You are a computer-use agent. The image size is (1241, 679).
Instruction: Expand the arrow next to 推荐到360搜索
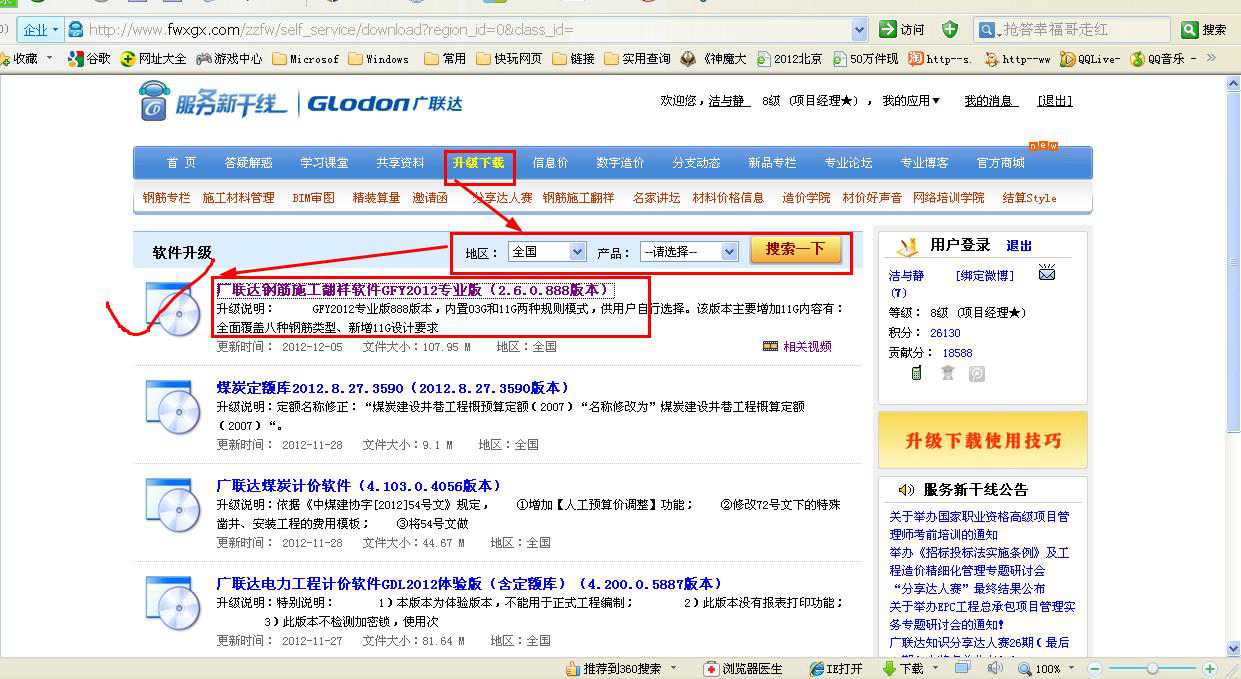coord(673,668)
